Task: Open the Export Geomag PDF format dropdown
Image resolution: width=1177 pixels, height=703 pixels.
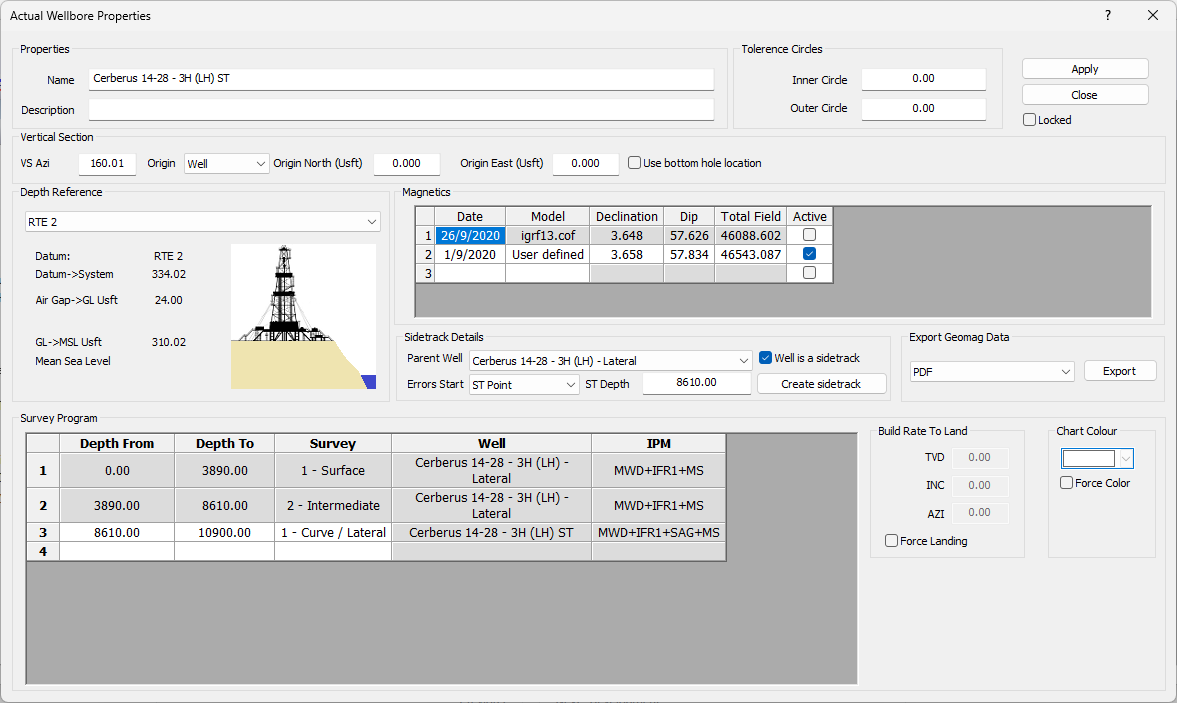Action: click(x=991, y=371)
